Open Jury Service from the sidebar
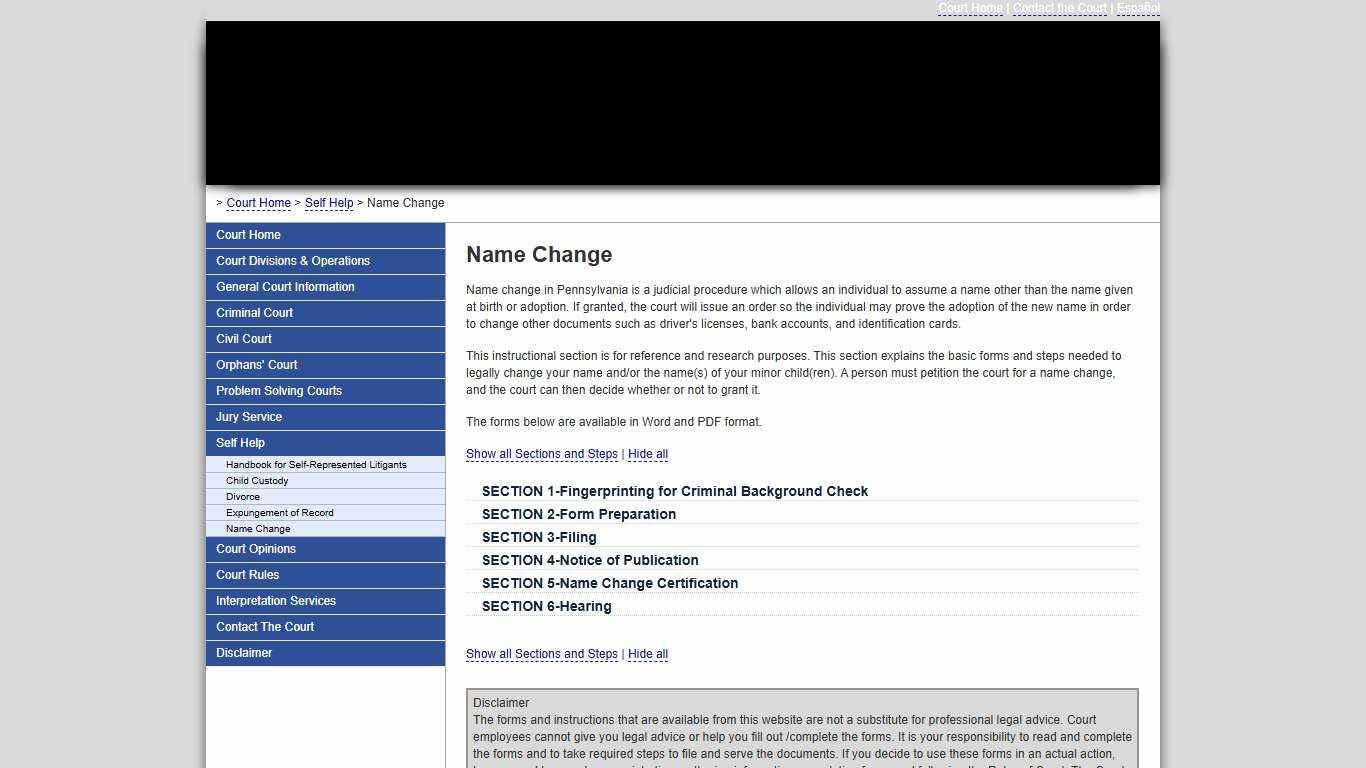 click(x=248, y=417)
